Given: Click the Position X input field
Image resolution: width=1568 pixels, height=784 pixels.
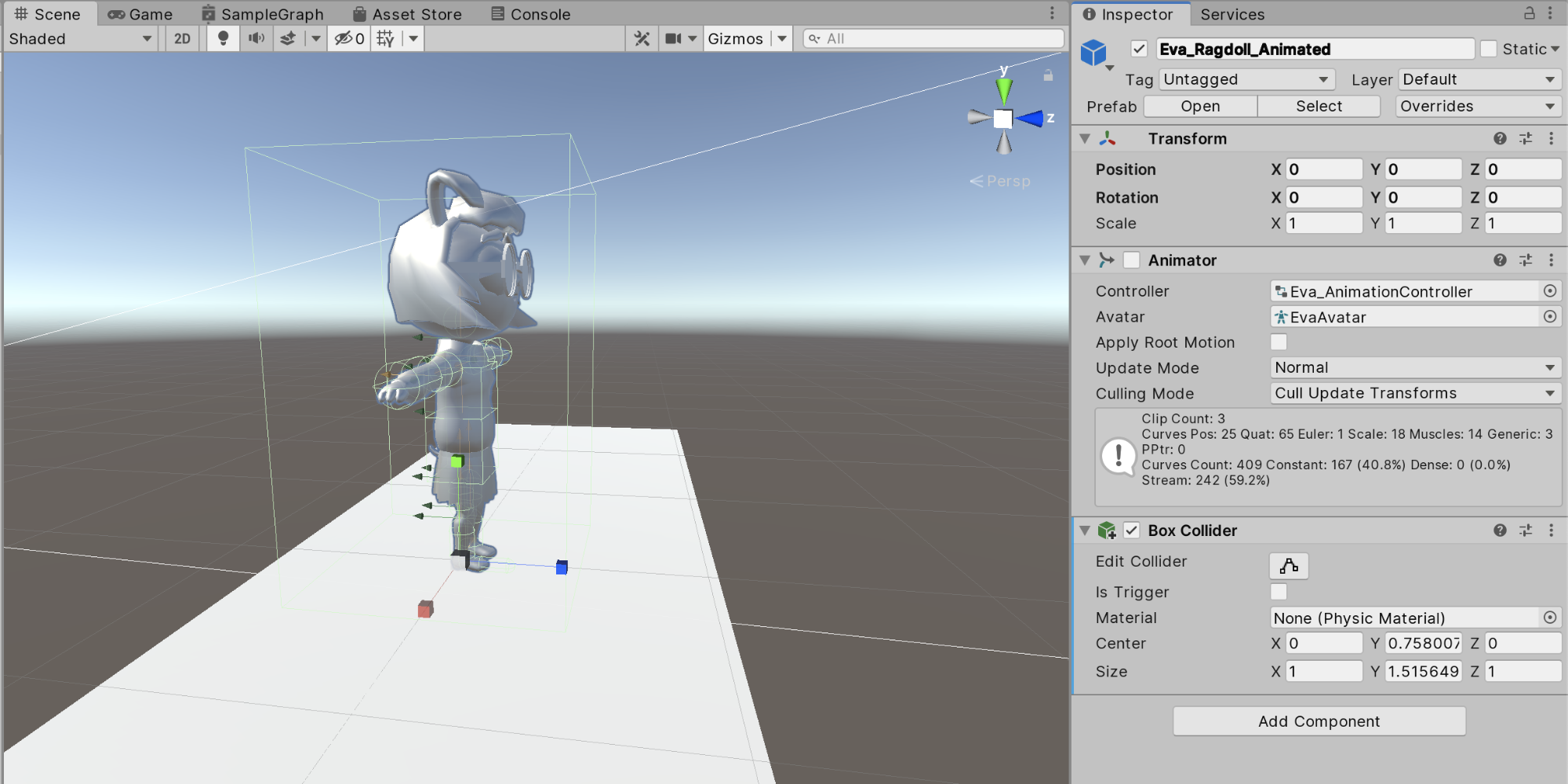Looking at the screenshot, I should click(1323, 170).
